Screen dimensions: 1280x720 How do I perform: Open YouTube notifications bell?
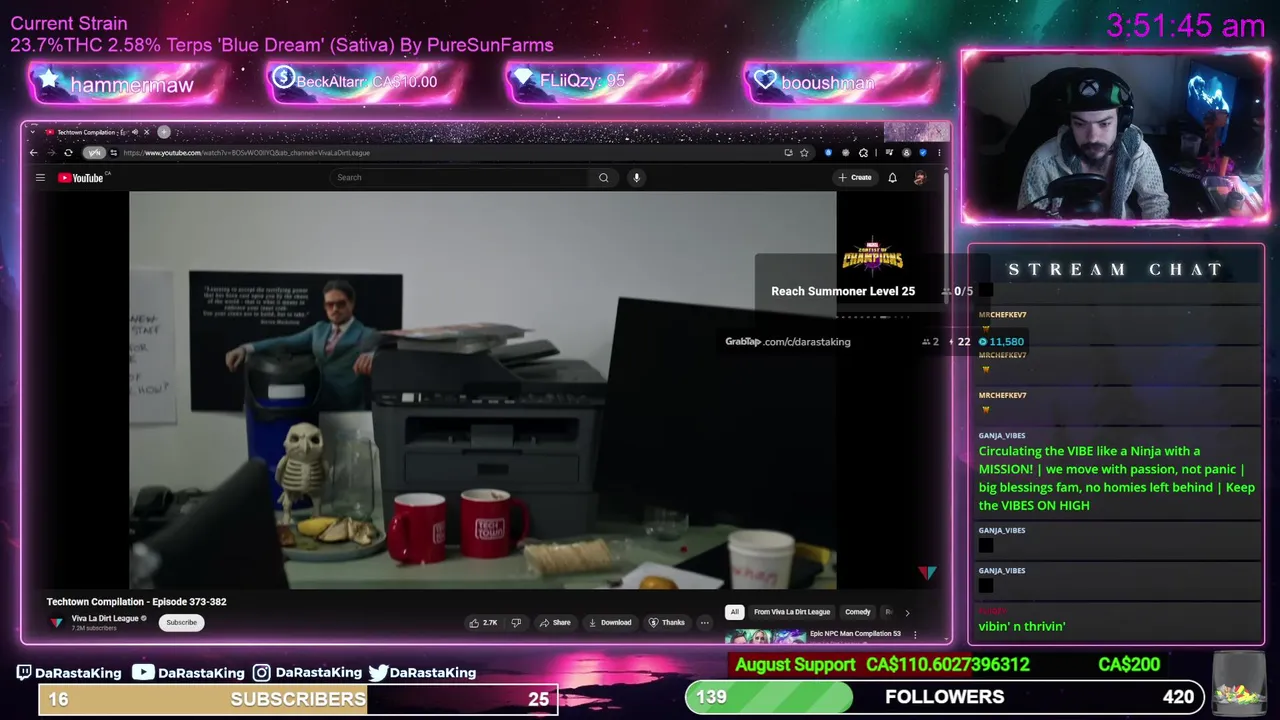click(892, 177)
